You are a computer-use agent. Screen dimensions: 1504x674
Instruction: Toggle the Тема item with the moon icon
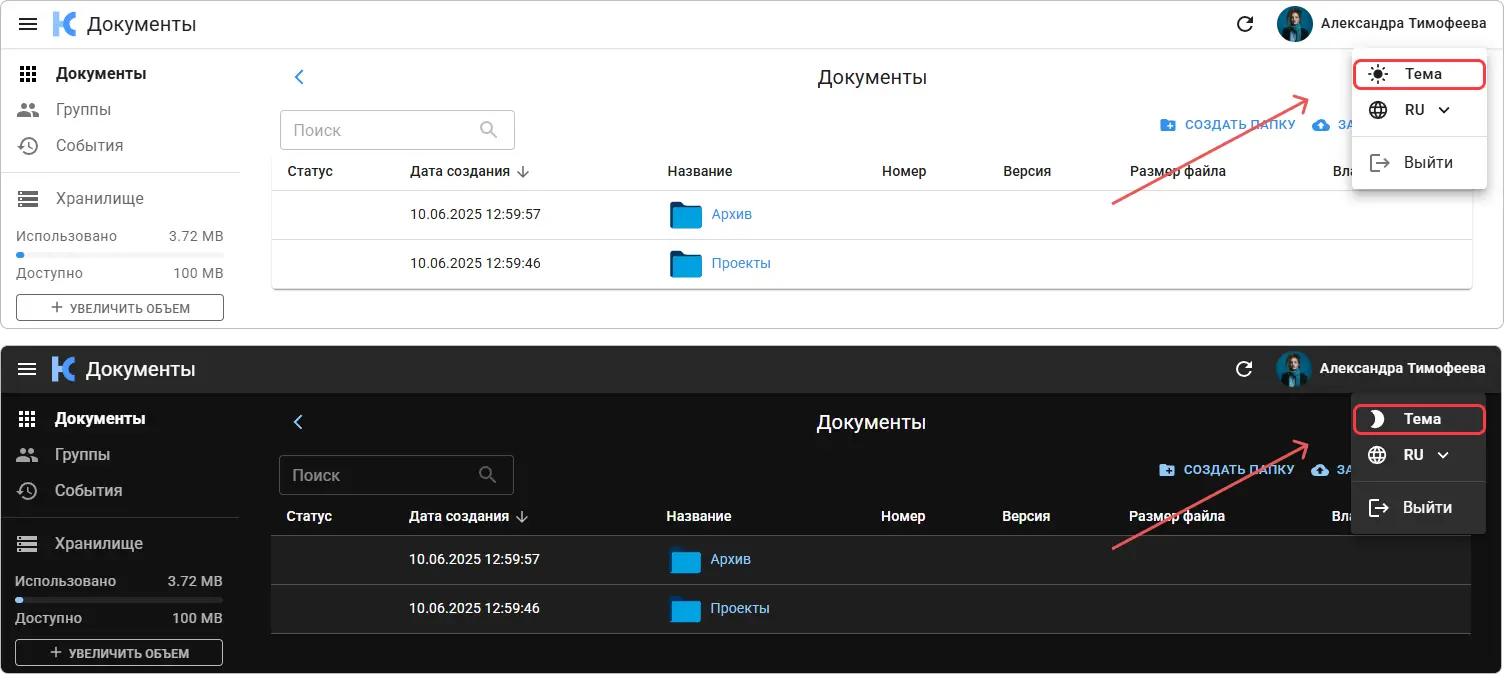tap(1418, 419)
